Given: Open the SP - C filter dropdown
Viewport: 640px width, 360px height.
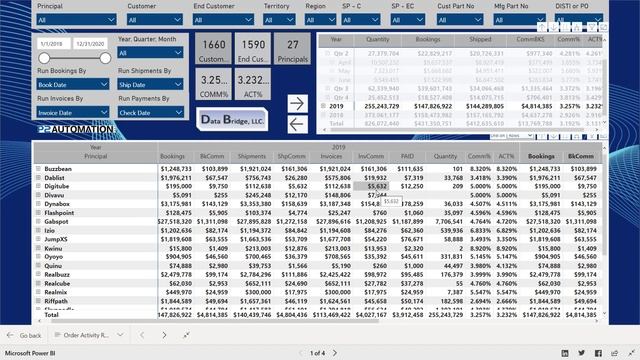Looking at the screenshot, I should (x=361, y=20).
